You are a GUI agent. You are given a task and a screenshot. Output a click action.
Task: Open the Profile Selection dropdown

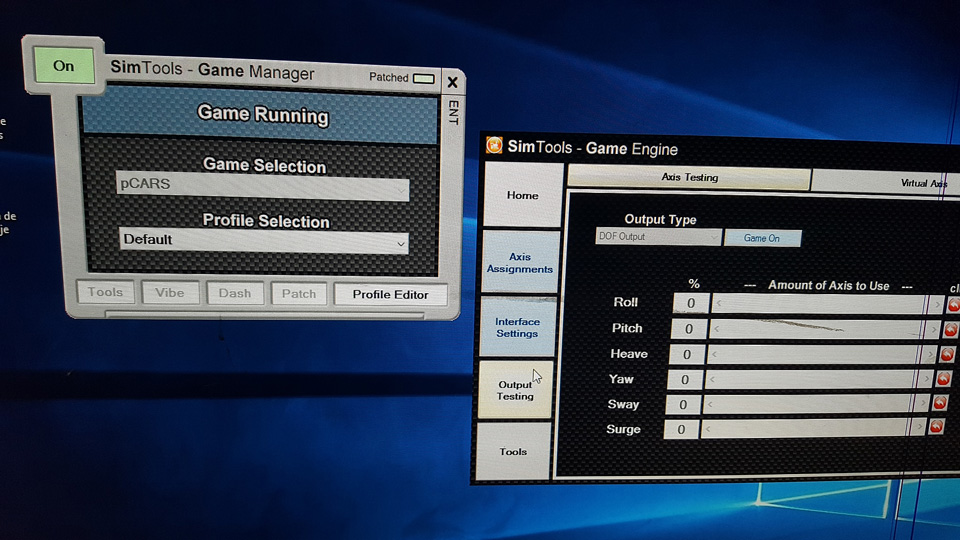264,240
